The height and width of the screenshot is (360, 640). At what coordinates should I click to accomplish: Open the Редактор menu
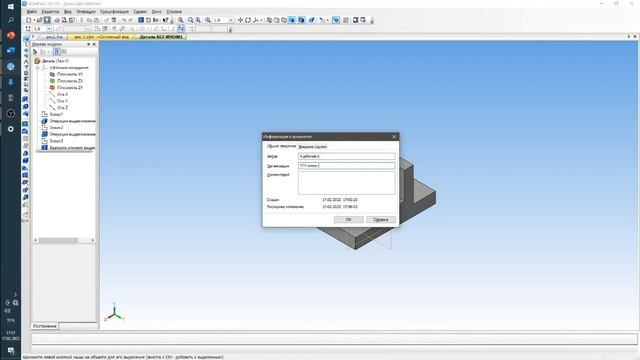[50, 11]
